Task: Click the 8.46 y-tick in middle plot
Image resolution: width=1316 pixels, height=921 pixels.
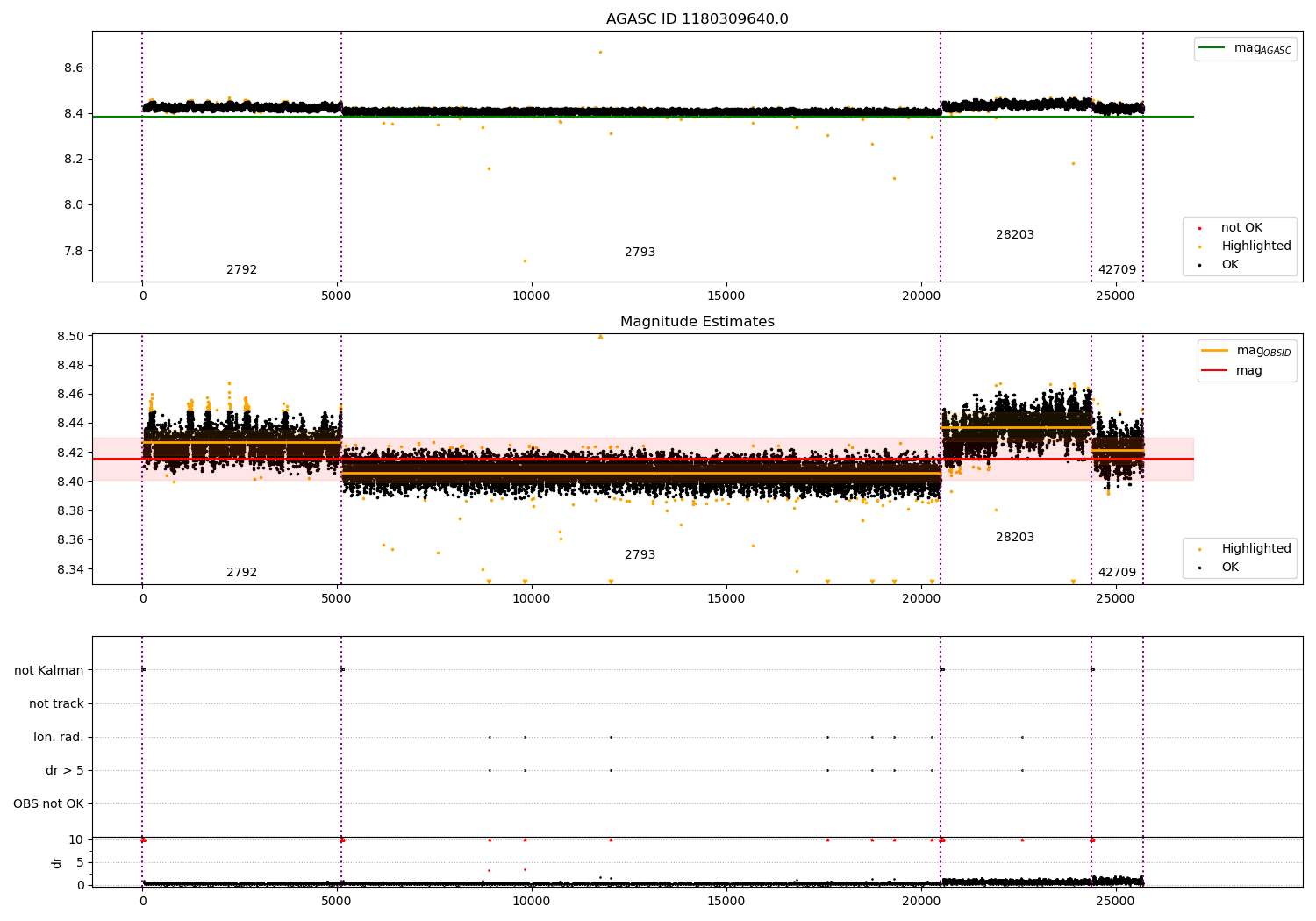Action: click(x=70, y=395)
